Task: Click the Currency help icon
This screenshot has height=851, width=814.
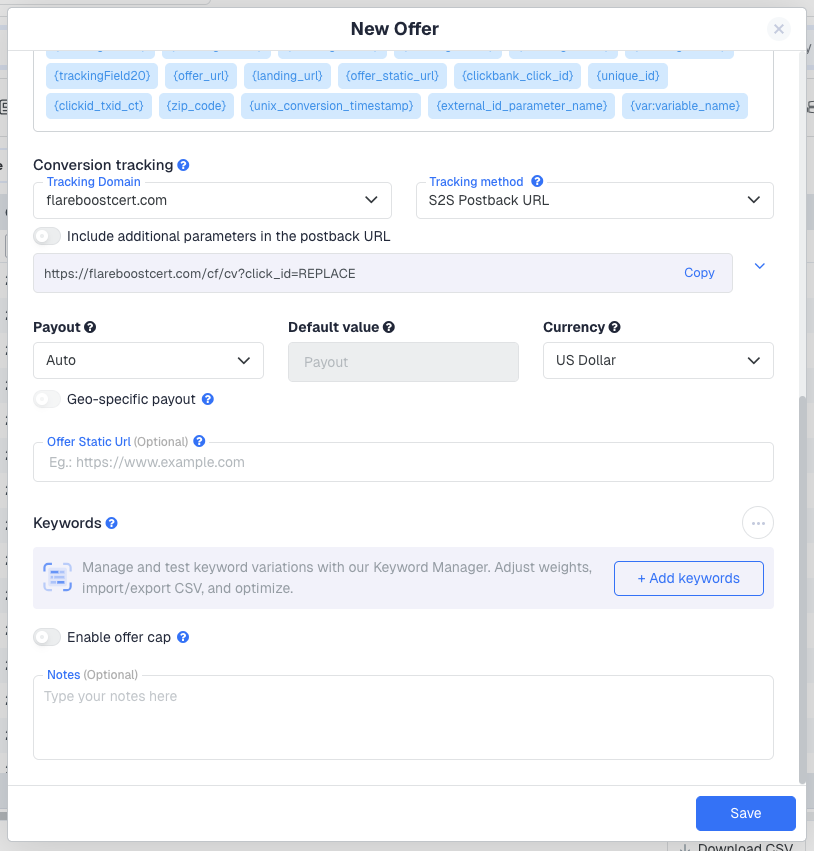Action: pyautogui.click(x=614, y=327)
